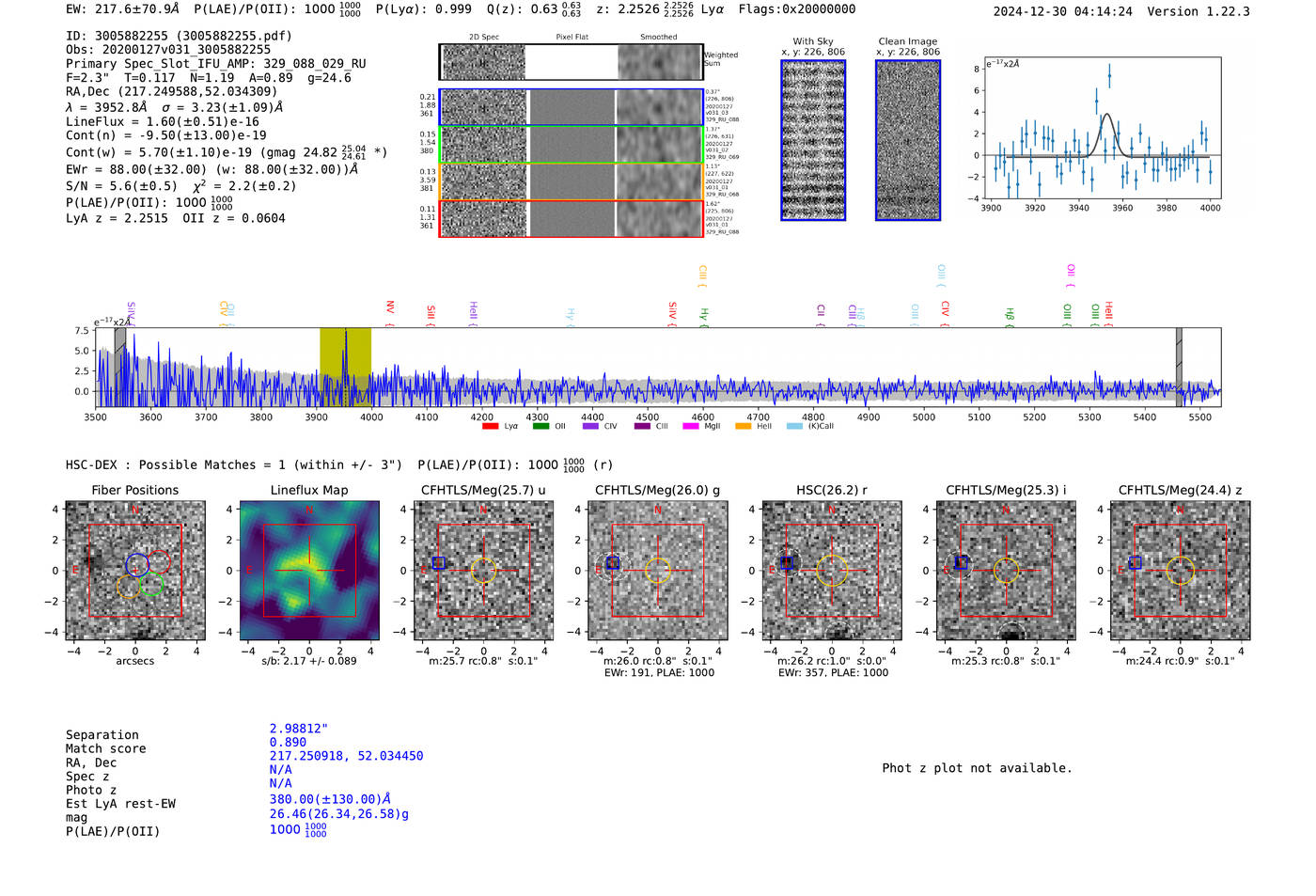The image size is (1316, 896).
Task: Click the s/b: 2.17 +/- 0.089 caption
Action: click(x=309, y=661)
